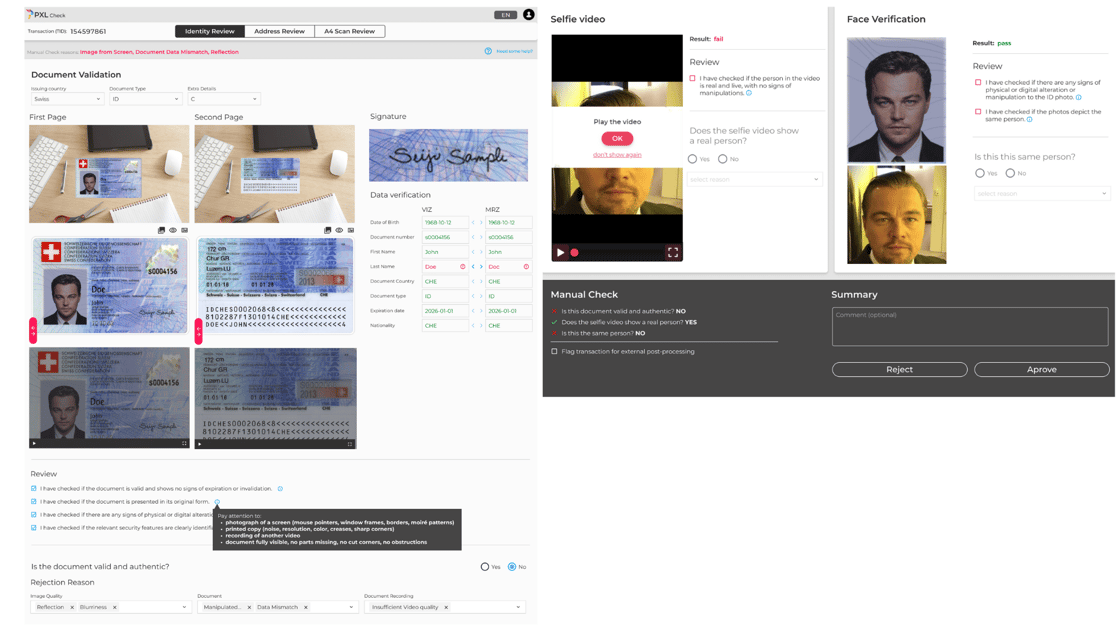This screenshot has width=1120, height=629.
Task: Expand the Document Type dropdown
Action: pos(145,99)
